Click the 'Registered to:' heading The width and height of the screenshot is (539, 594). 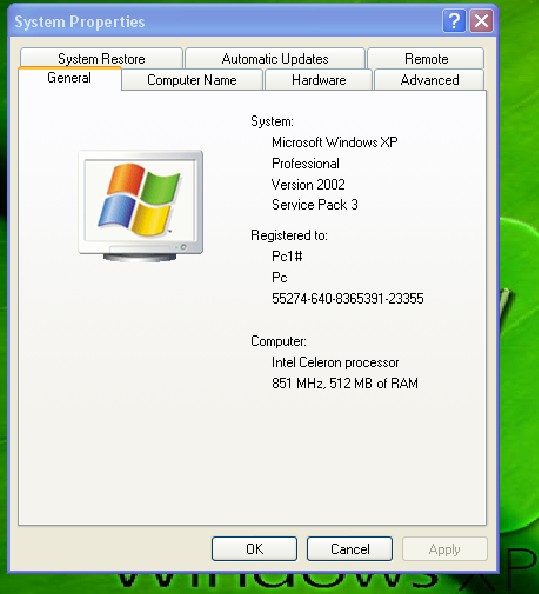coord(289,235)
